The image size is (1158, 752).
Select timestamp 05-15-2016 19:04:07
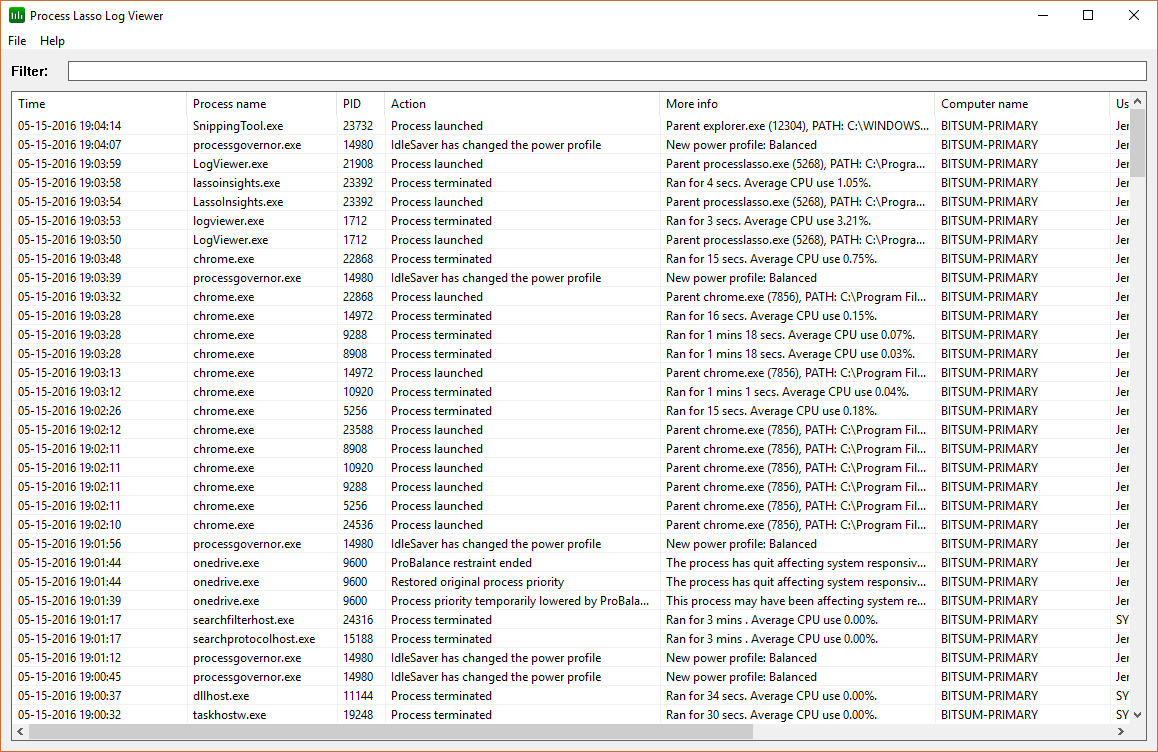tap(69, 145)
